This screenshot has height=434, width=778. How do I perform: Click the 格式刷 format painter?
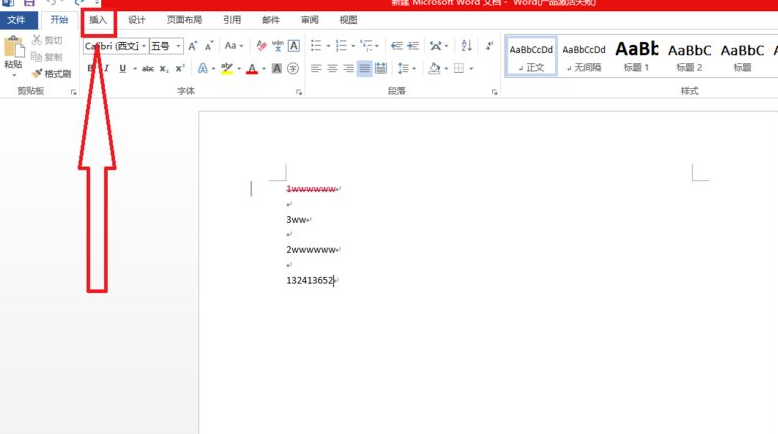click(x=50, y=74)
